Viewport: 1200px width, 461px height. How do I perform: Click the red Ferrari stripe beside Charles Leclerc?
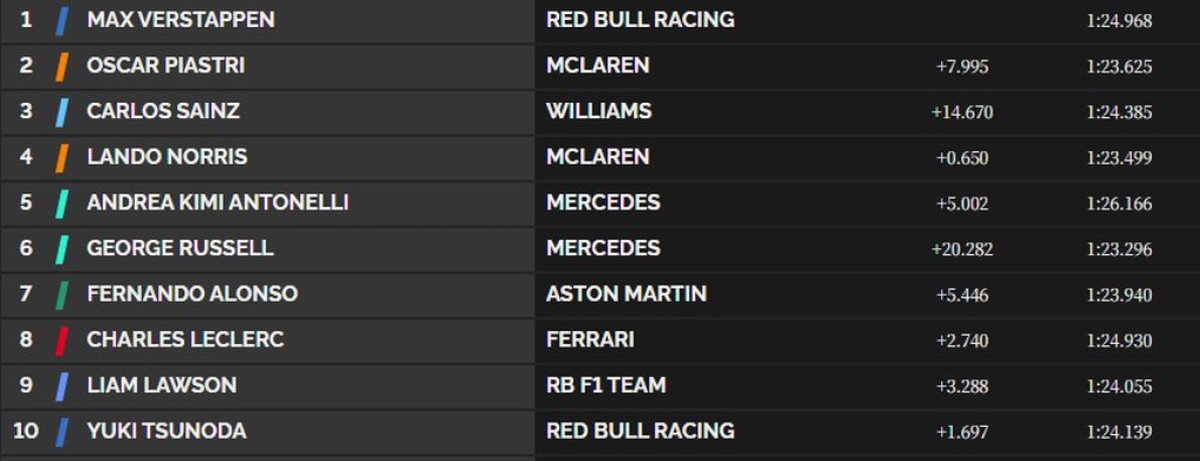coord(62,340)
